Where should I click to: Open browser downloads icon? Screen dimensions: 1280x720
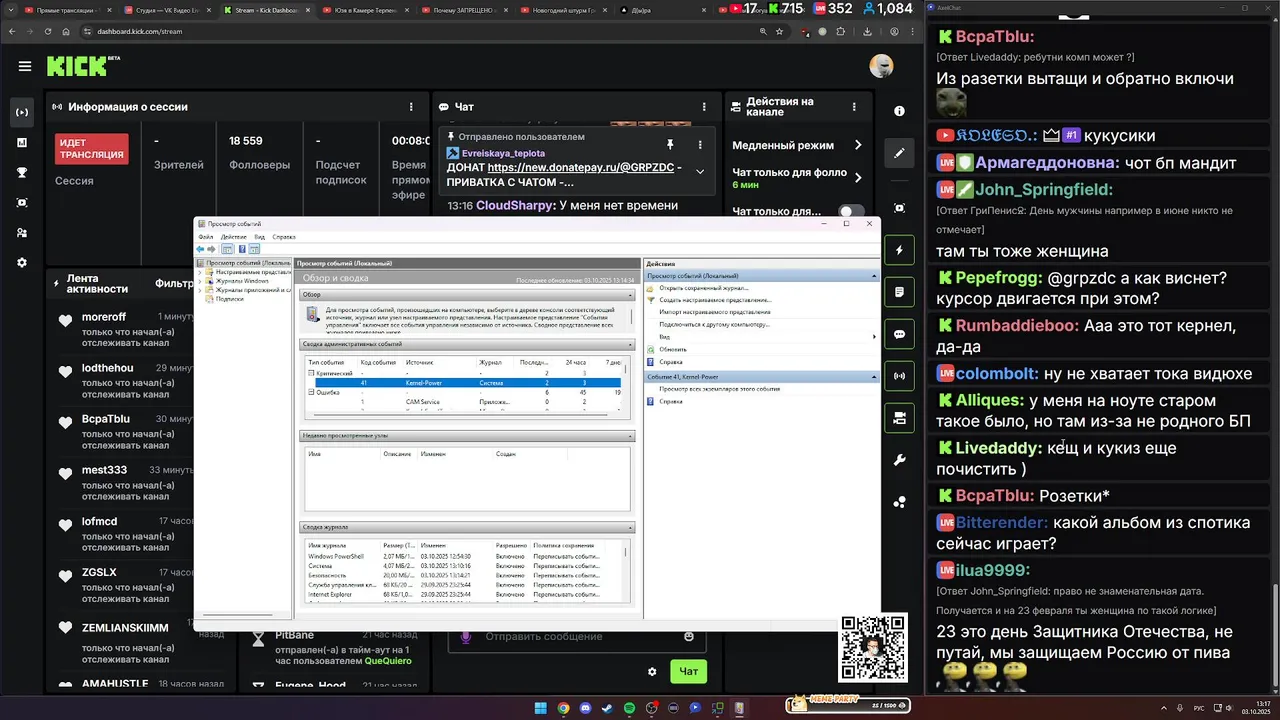coord(867,31)
